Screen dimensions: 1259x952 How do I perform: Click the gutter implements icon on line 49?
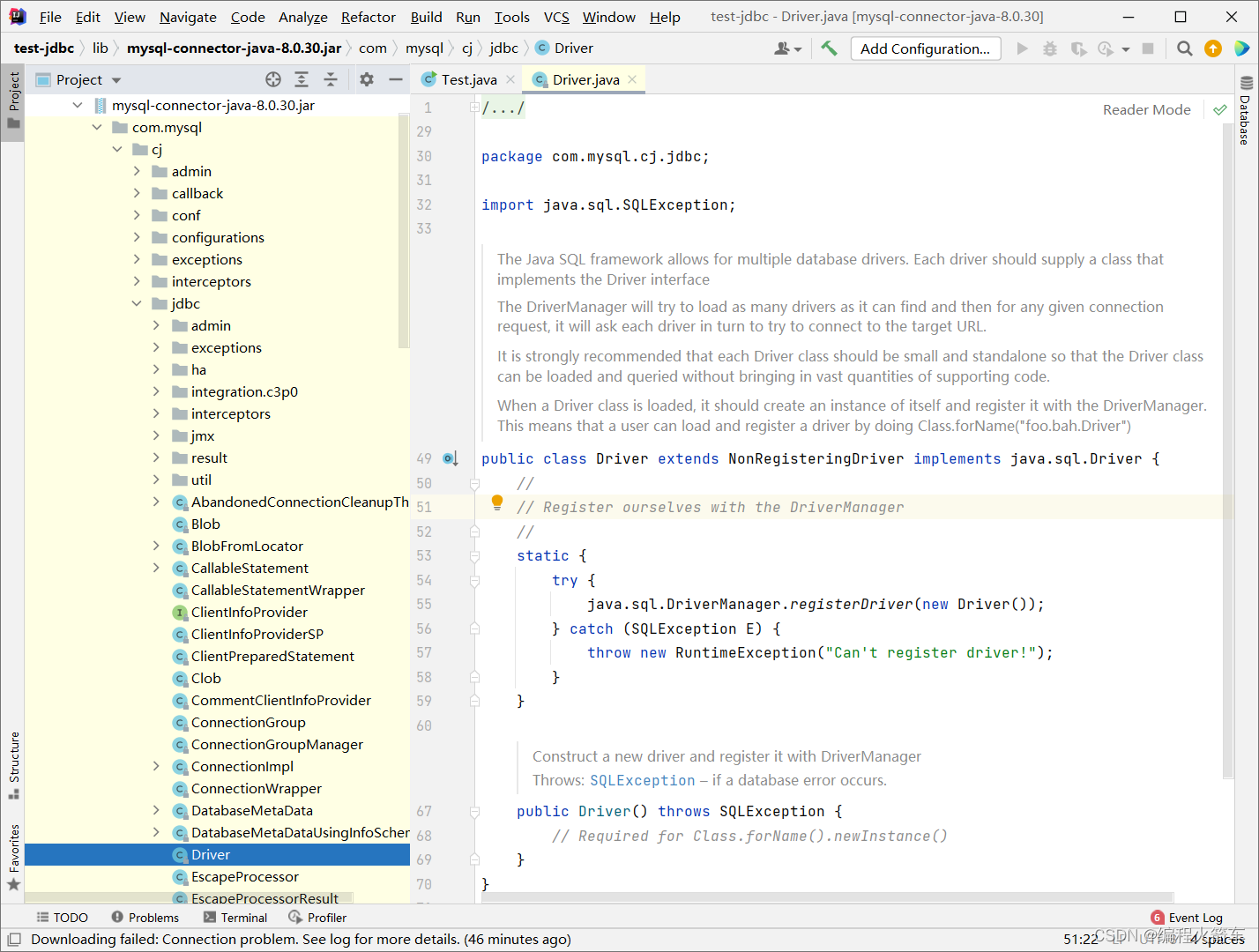pyautogui.click(x=450, y=458)
